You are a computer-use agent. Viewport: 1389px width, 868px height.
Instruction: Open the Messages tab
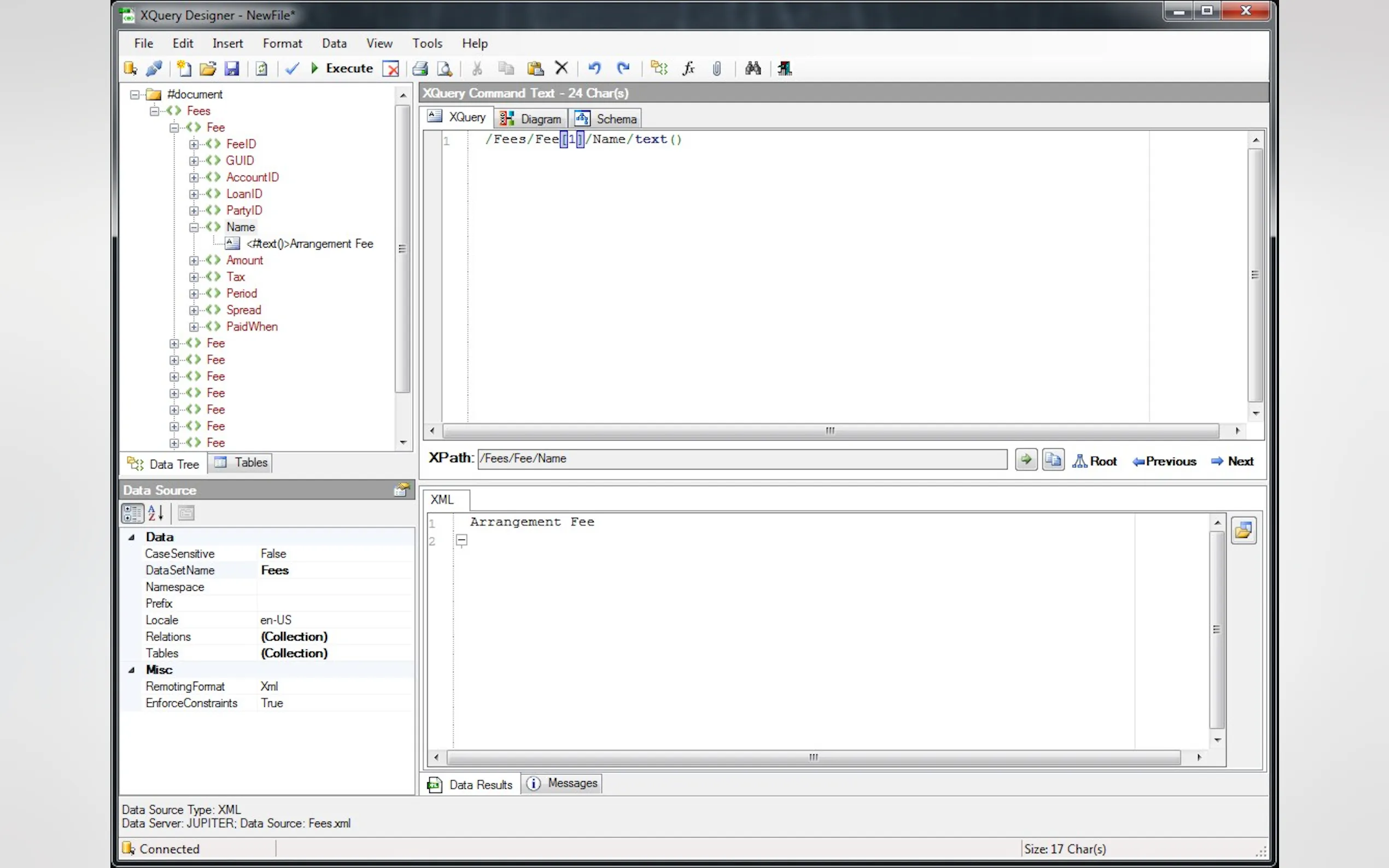tap(562, 784)
